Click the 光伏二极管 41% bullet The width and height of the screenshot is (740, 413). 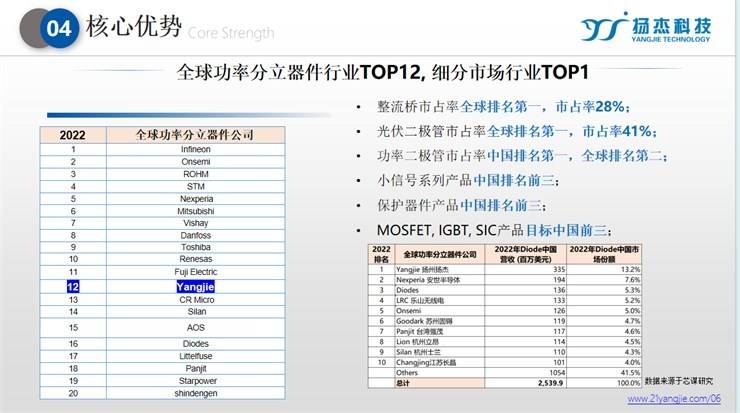coord(517,131)
